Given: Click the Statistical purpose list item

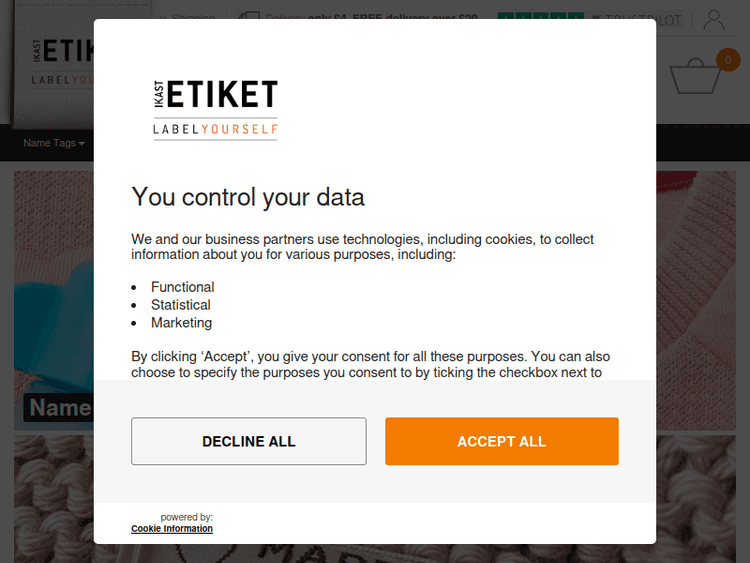Looking at the screenshot, I should pos(180,305).
